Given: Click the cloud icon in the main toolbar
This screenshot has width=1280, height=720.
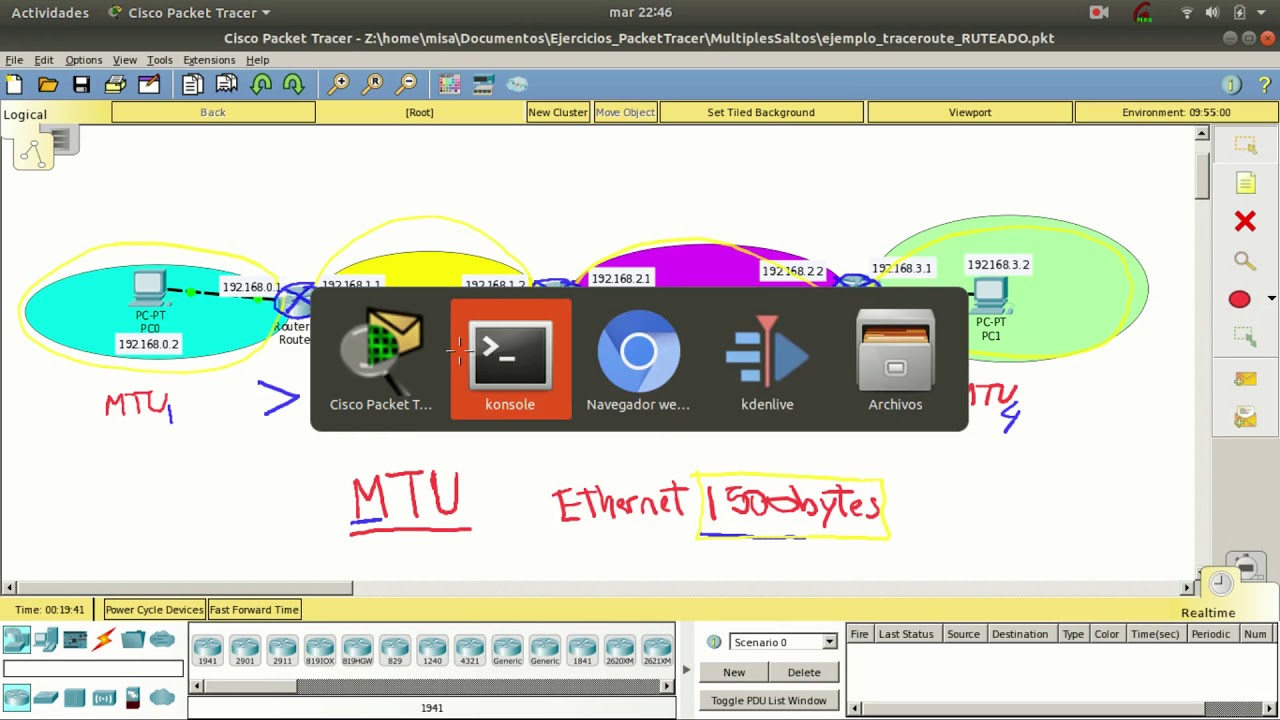Looking at the screenshot, I should [x=517, y=85].
